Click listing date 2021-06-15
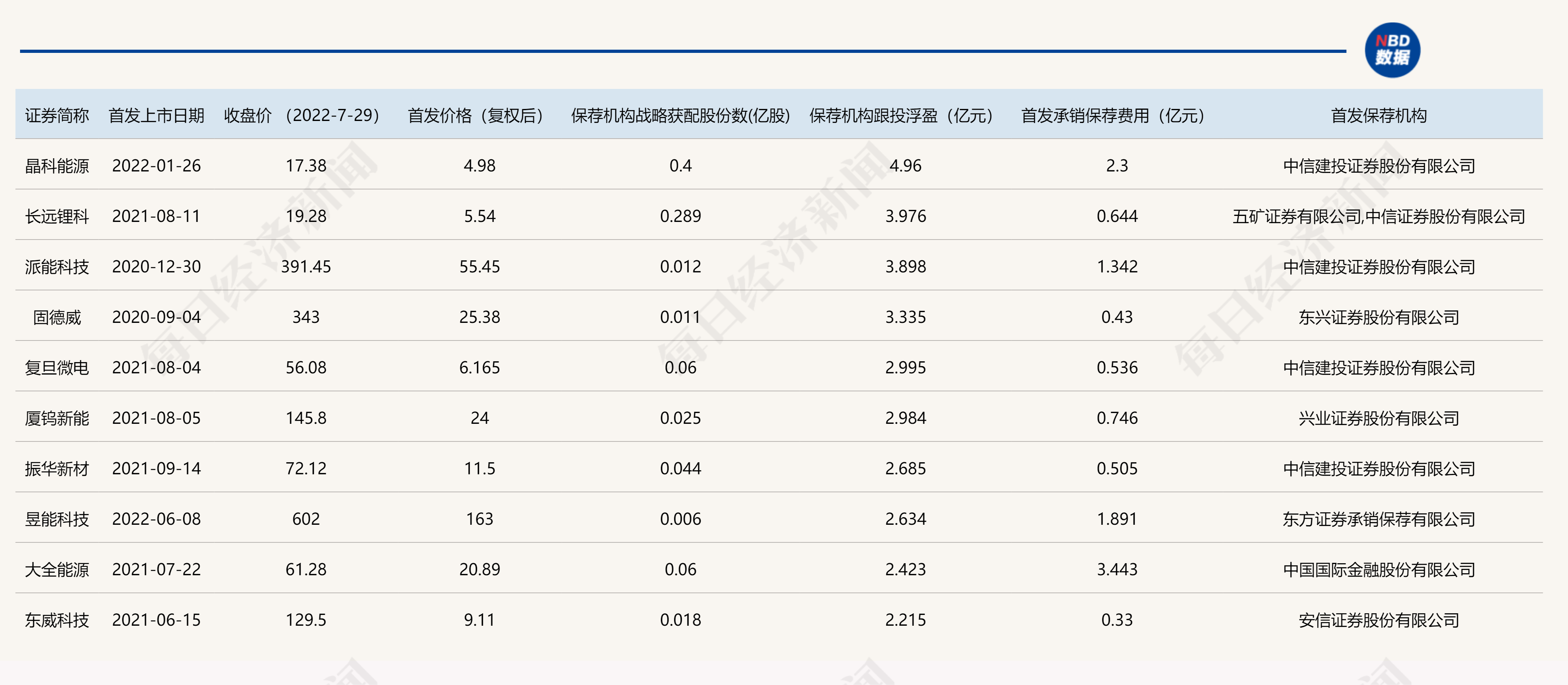The width and height of the screenshot is (1568, 685). point(156,621)
